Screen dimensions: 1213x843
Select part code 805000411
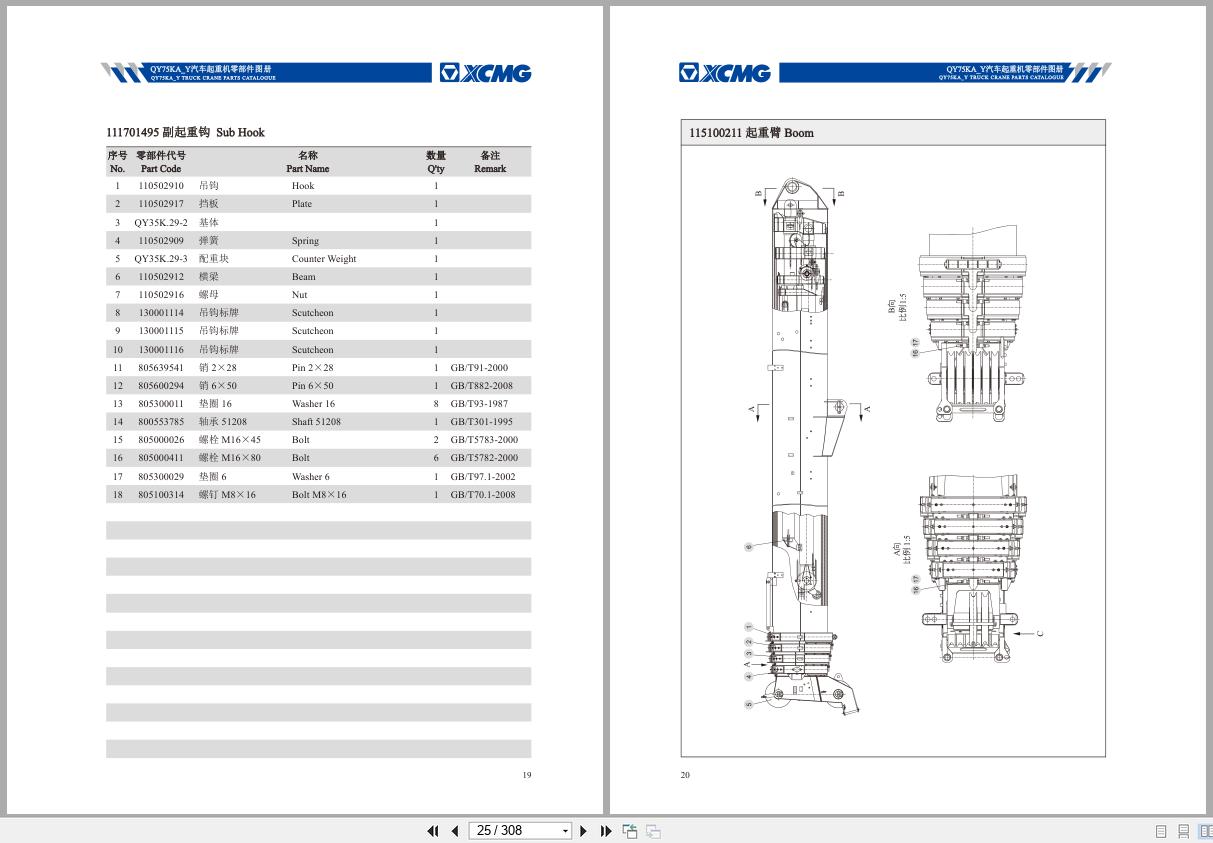(x=161, y=458)
